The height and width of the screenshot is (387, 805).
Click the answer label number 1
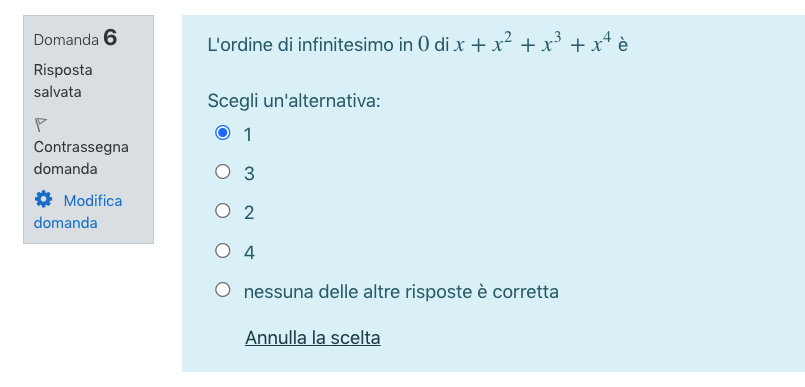[248, 135]
